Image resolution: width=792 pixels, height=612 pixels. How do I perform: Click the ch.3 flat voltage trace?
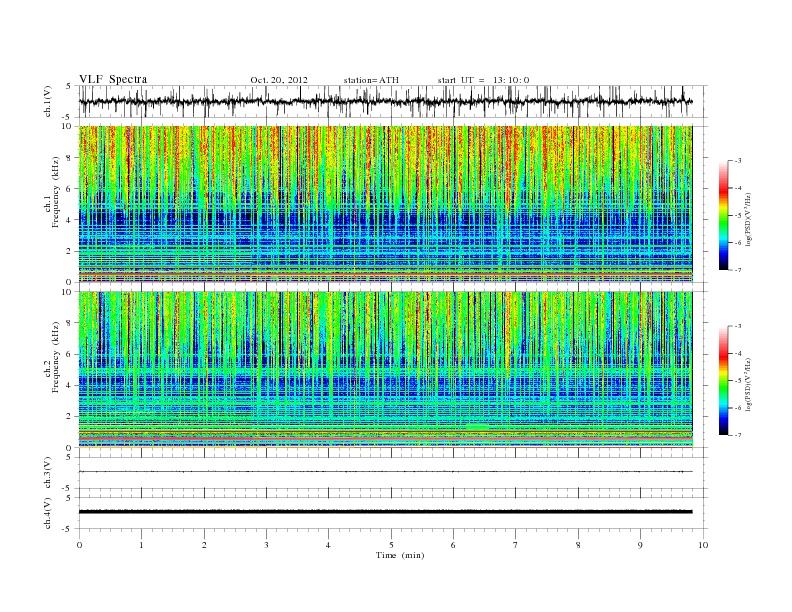coord(385,472)
